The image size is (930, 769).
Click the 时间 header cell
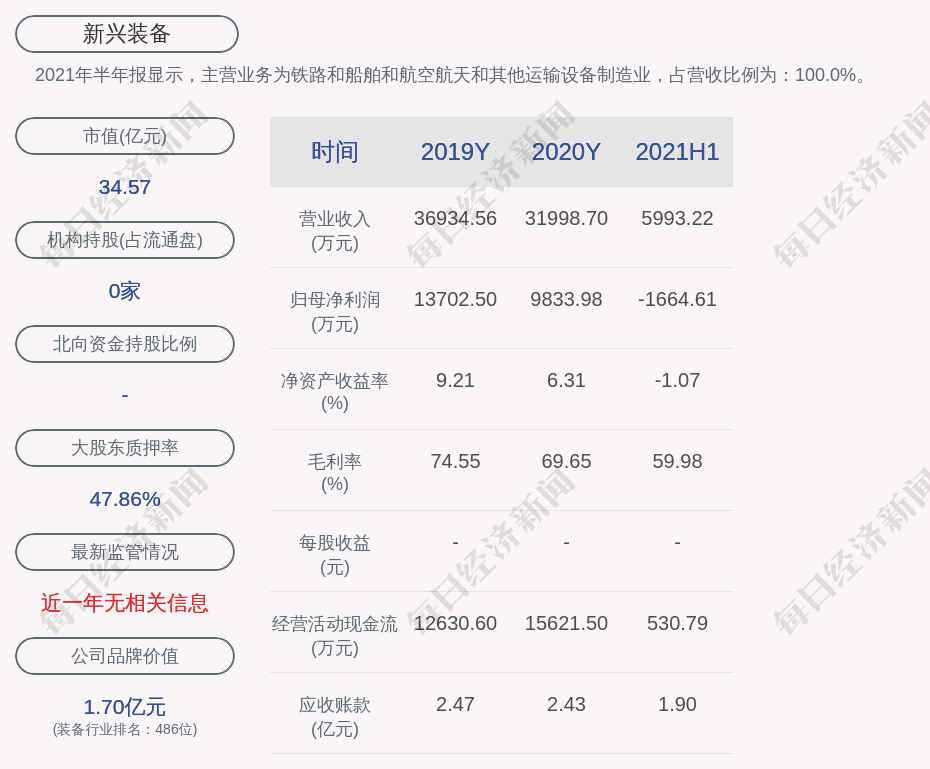[x=335, y=152]
